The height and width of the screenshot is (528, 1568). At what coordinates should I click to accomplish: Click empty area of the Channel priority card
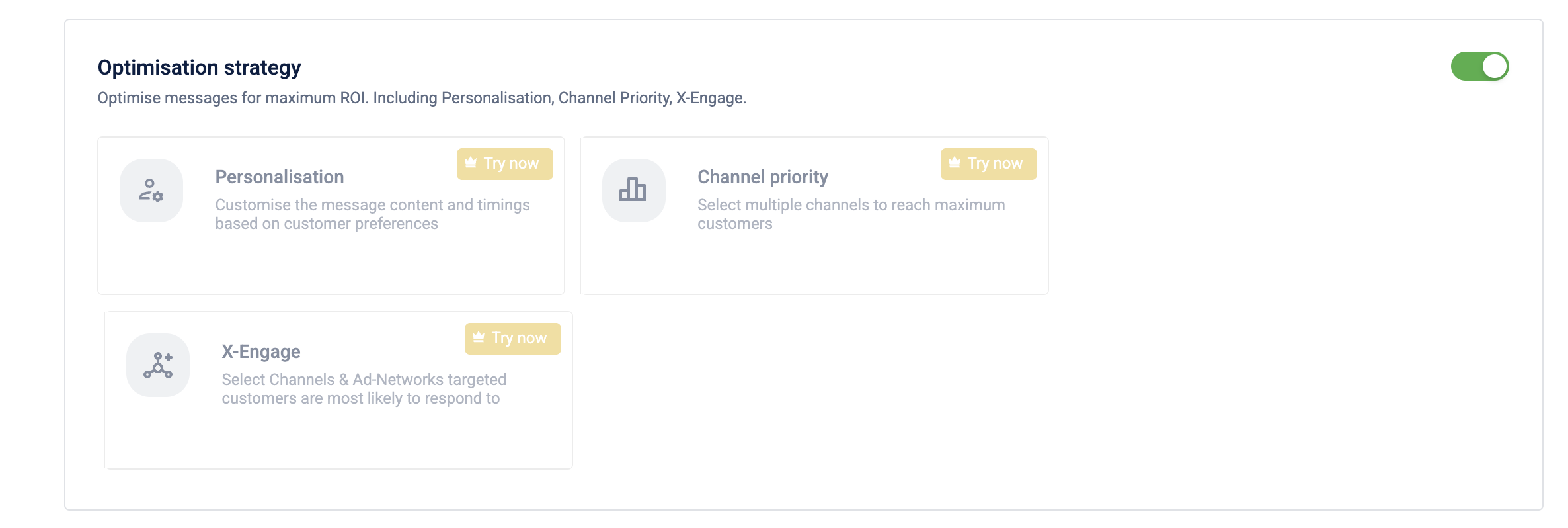point(814,265)
